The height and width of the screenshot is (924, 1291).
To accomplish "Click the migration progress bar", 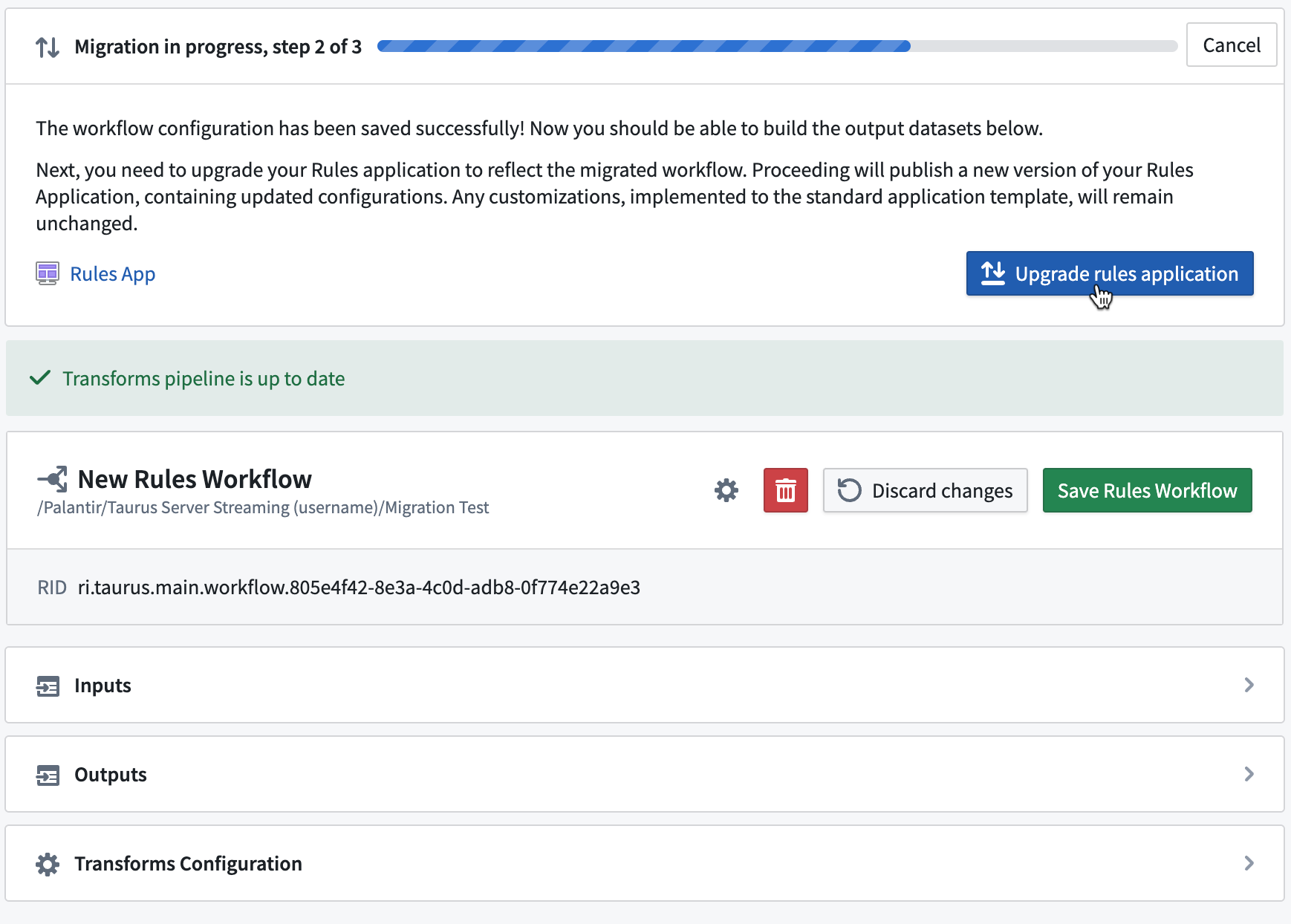I will click(777, 46).
